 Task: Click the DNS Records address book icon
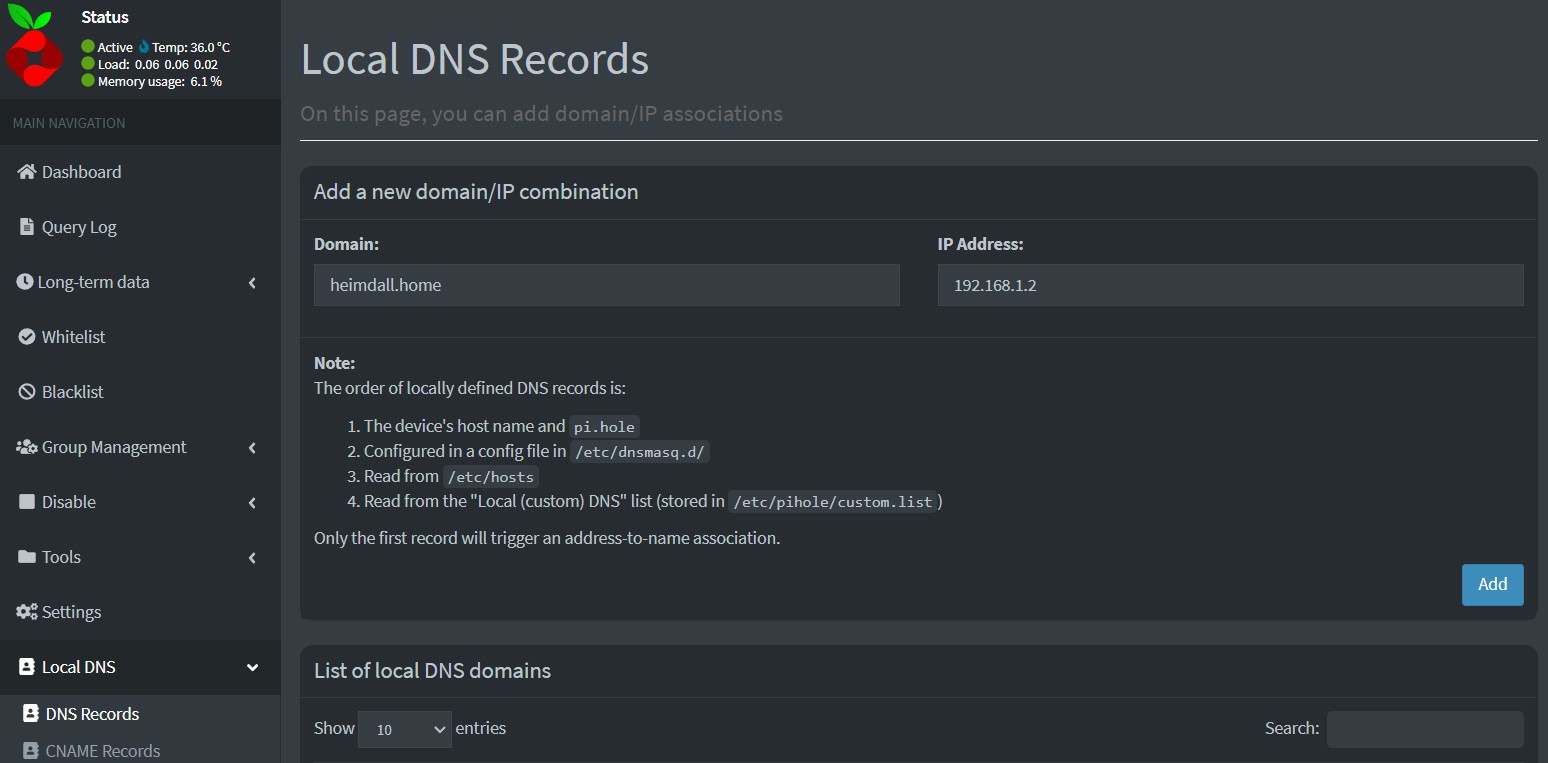pos(31,714)
